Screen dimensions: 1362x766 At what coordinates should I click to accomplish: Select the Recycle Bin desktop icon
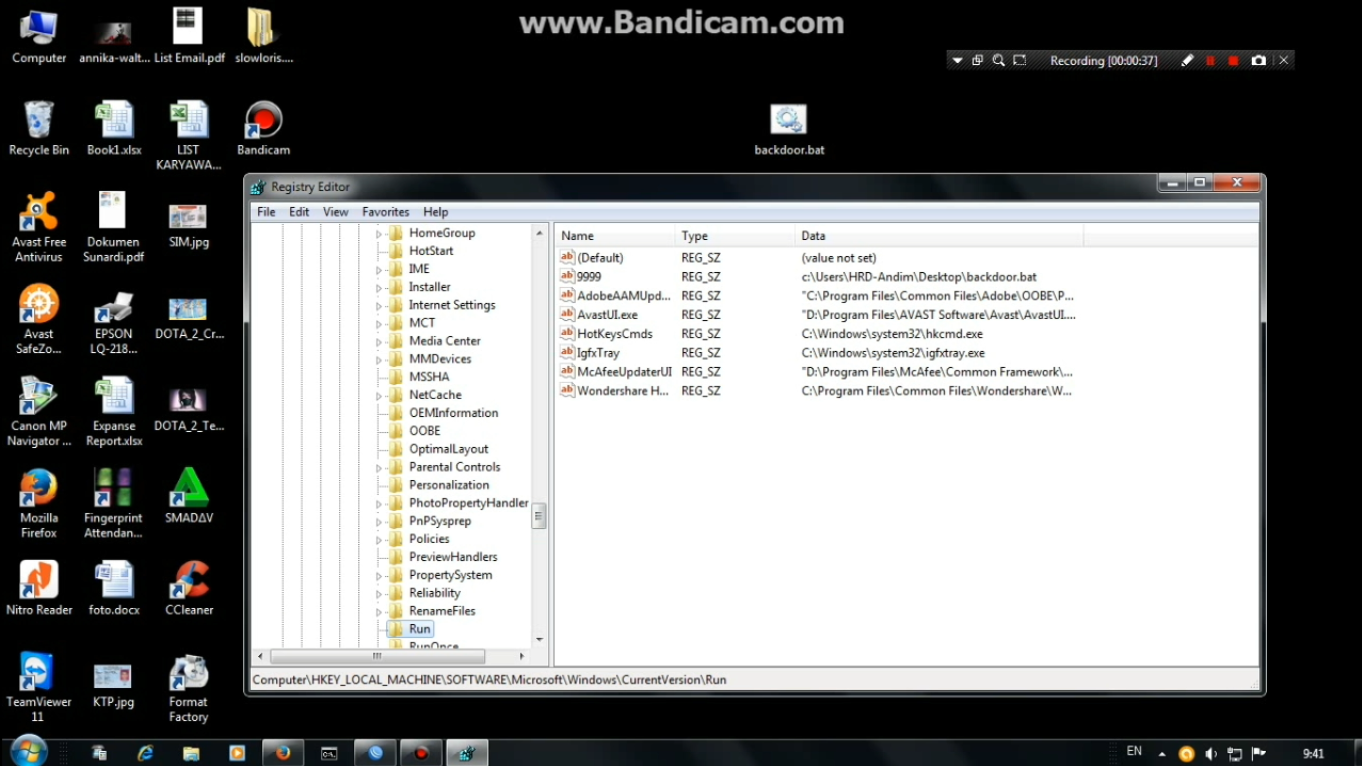(39, 129)
